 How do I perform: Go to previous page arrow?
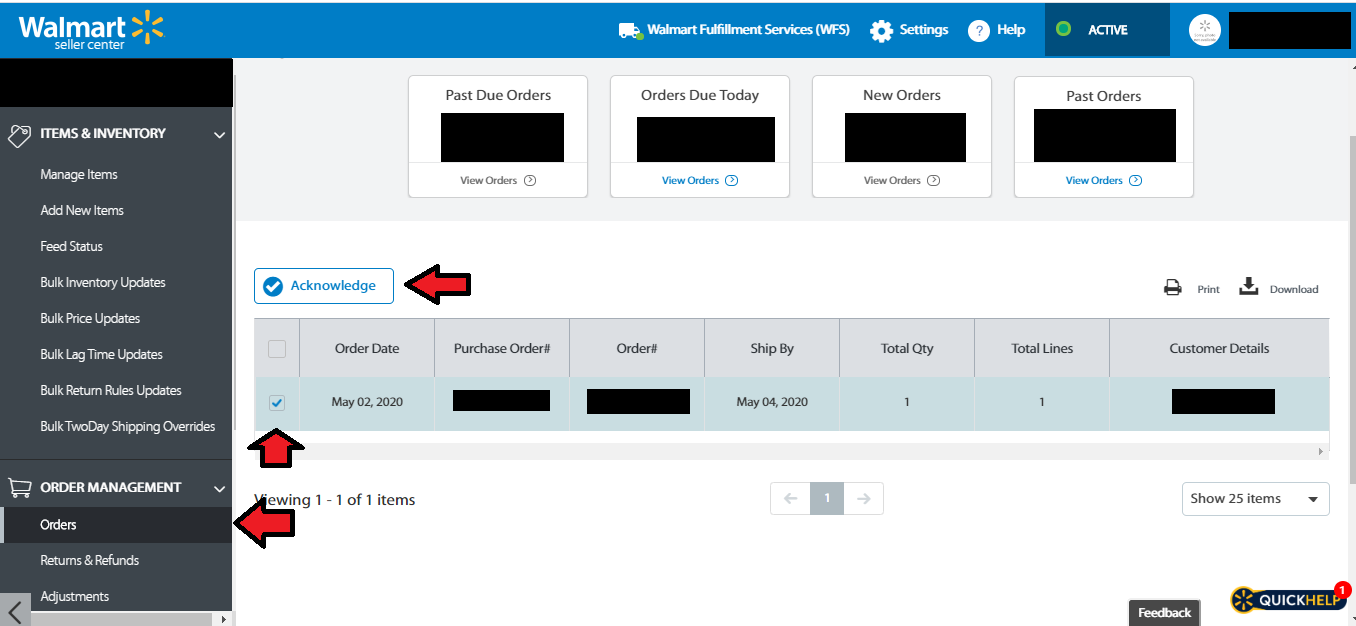[x=790, y=498]
